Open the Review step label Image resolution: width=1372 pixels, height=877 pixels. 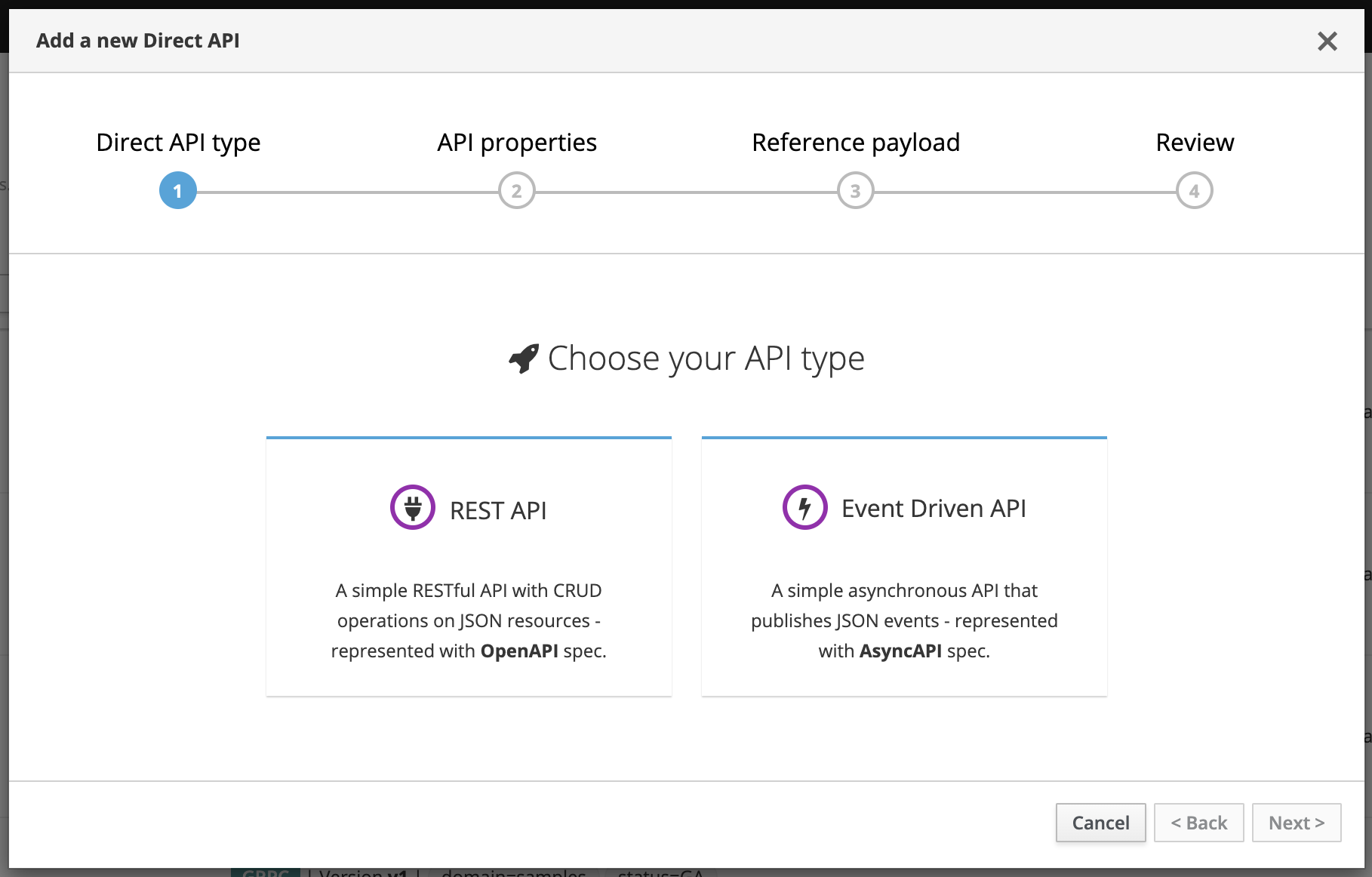click(1195, 143)
